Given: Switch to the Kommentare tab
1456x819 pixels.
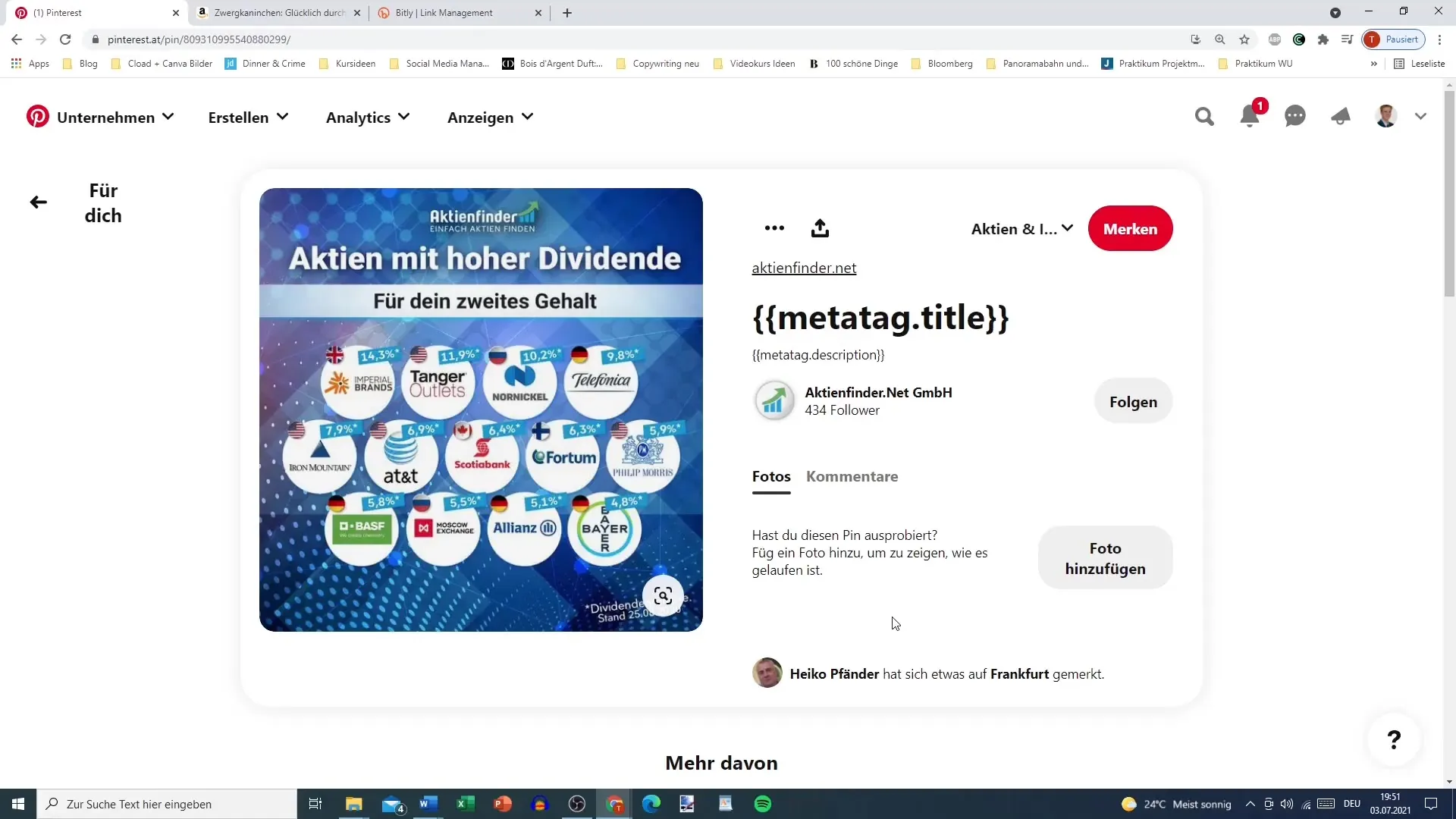Looking at the screenshot, I should (853, 476).
